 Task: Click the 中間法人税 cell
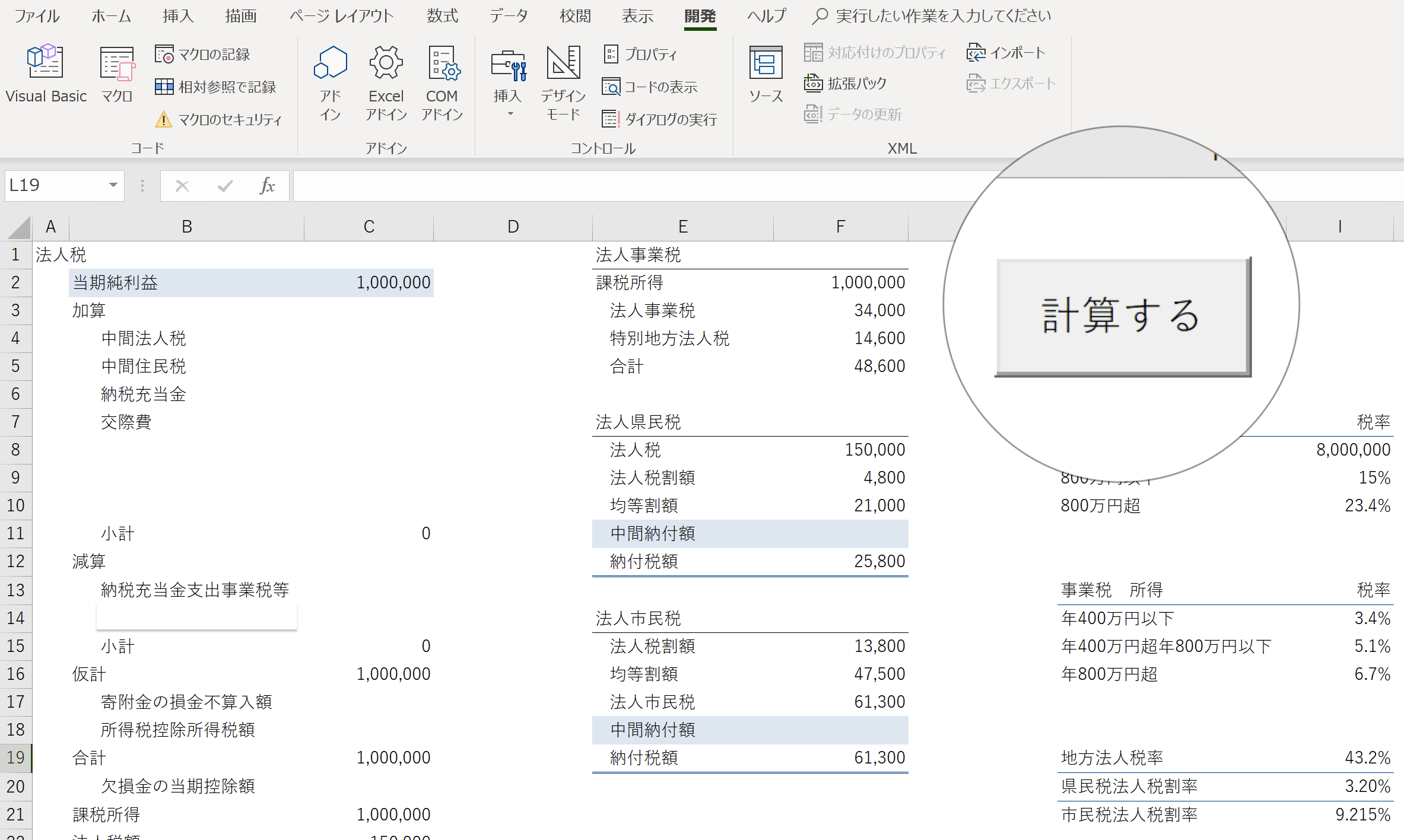(143, 338)
